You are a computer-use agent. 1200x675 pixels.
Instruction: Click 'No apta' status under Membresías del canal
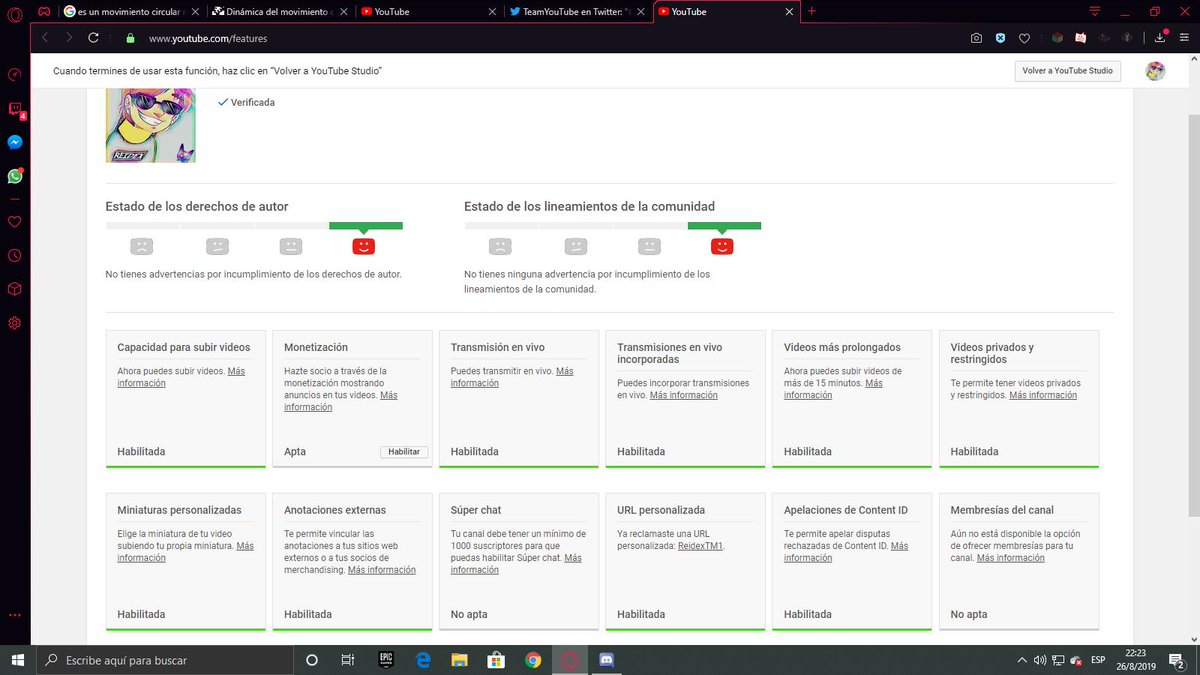(x=968, y=614)
